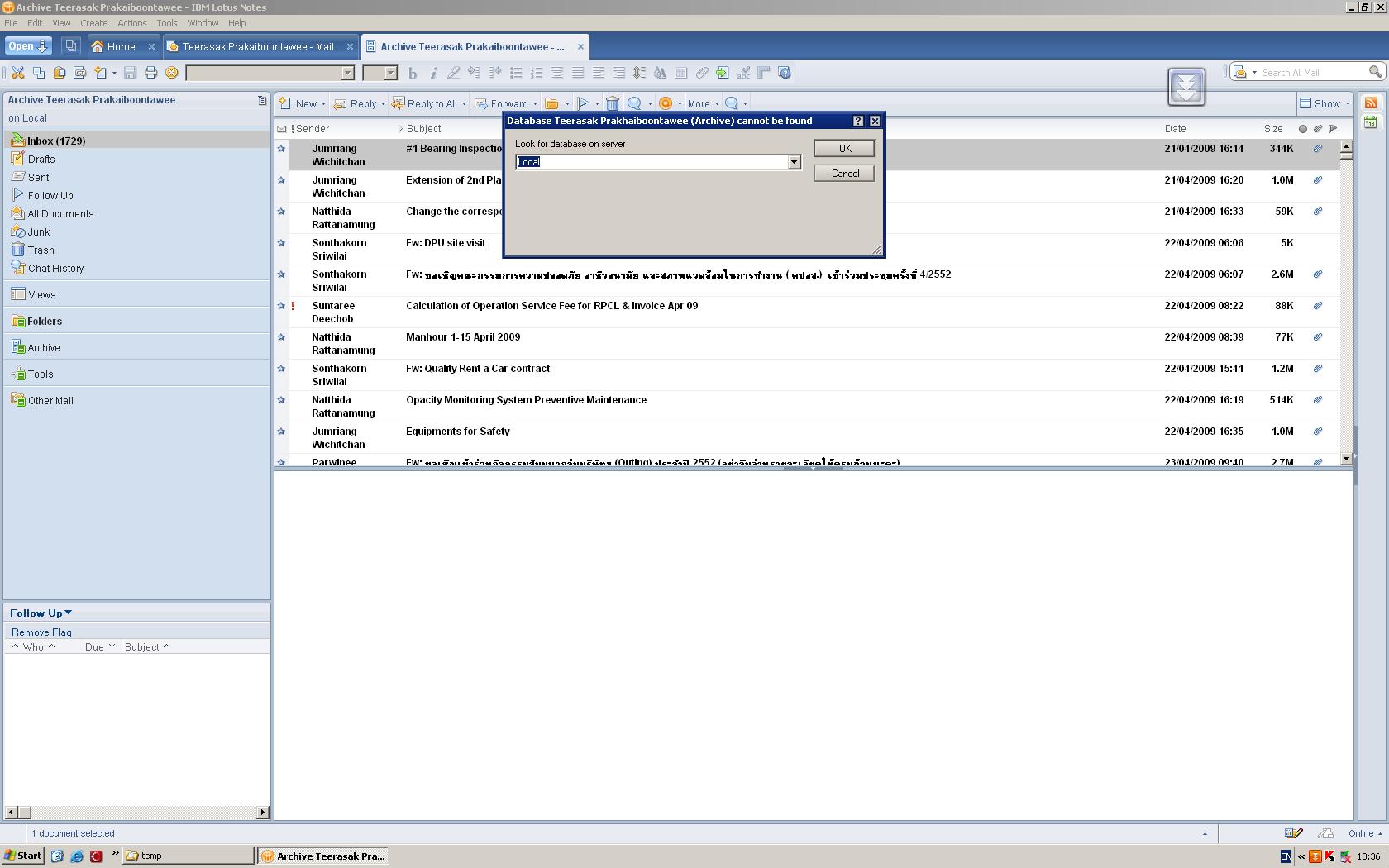
Task: Click the Save disk icon in toolbar
Action: point(130,73)
